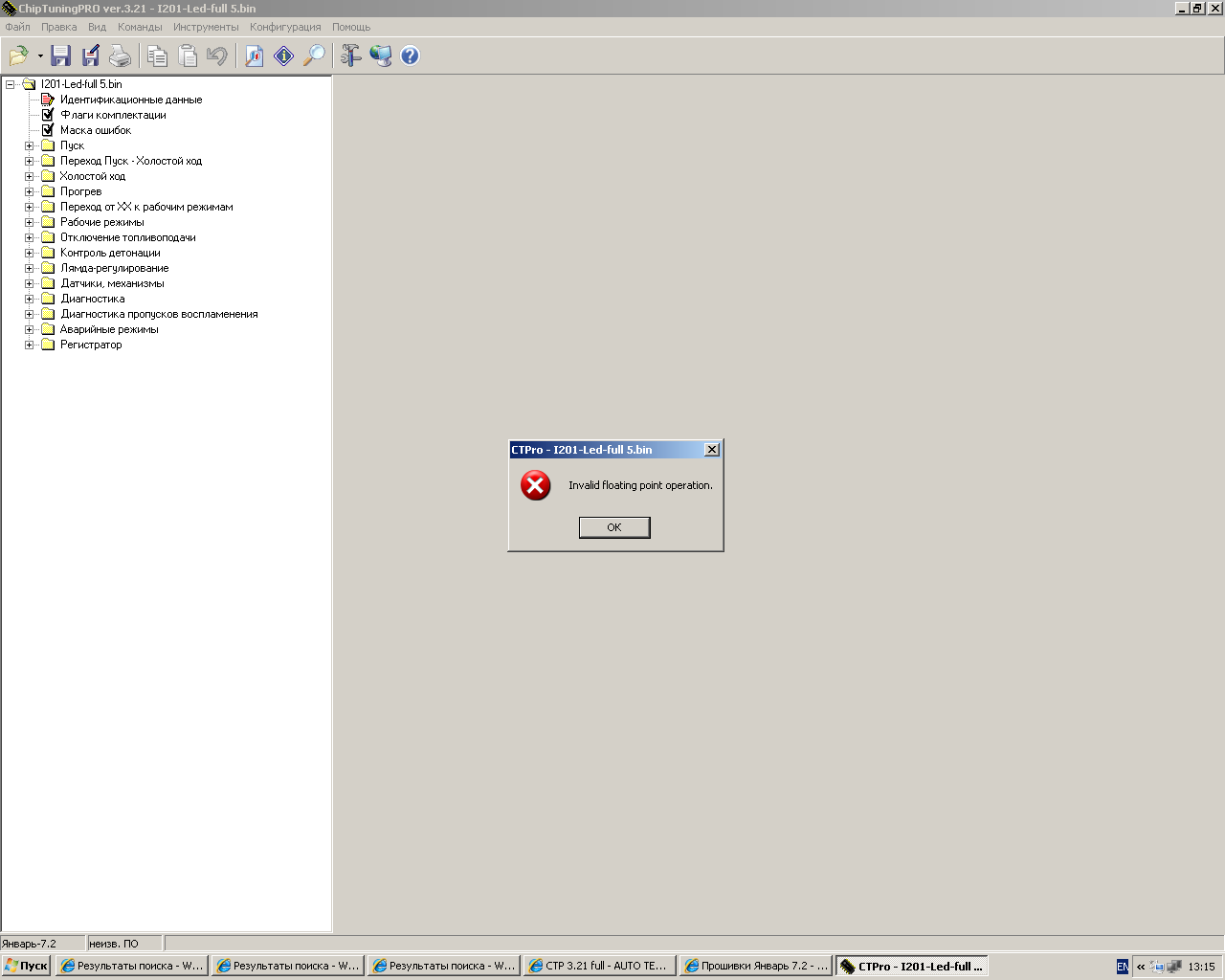Screen dimensions: 1225x980
Task: Click the blue question mark Help icon
Action: [x=411, y=56]
